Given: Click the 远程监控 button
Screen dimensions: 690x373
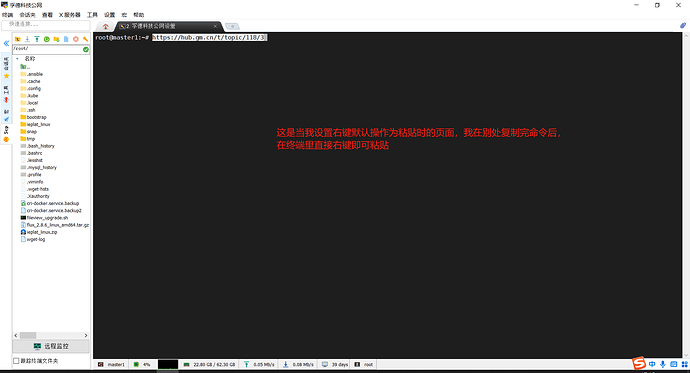Looking at the screenshot, I should click(51, 347).
